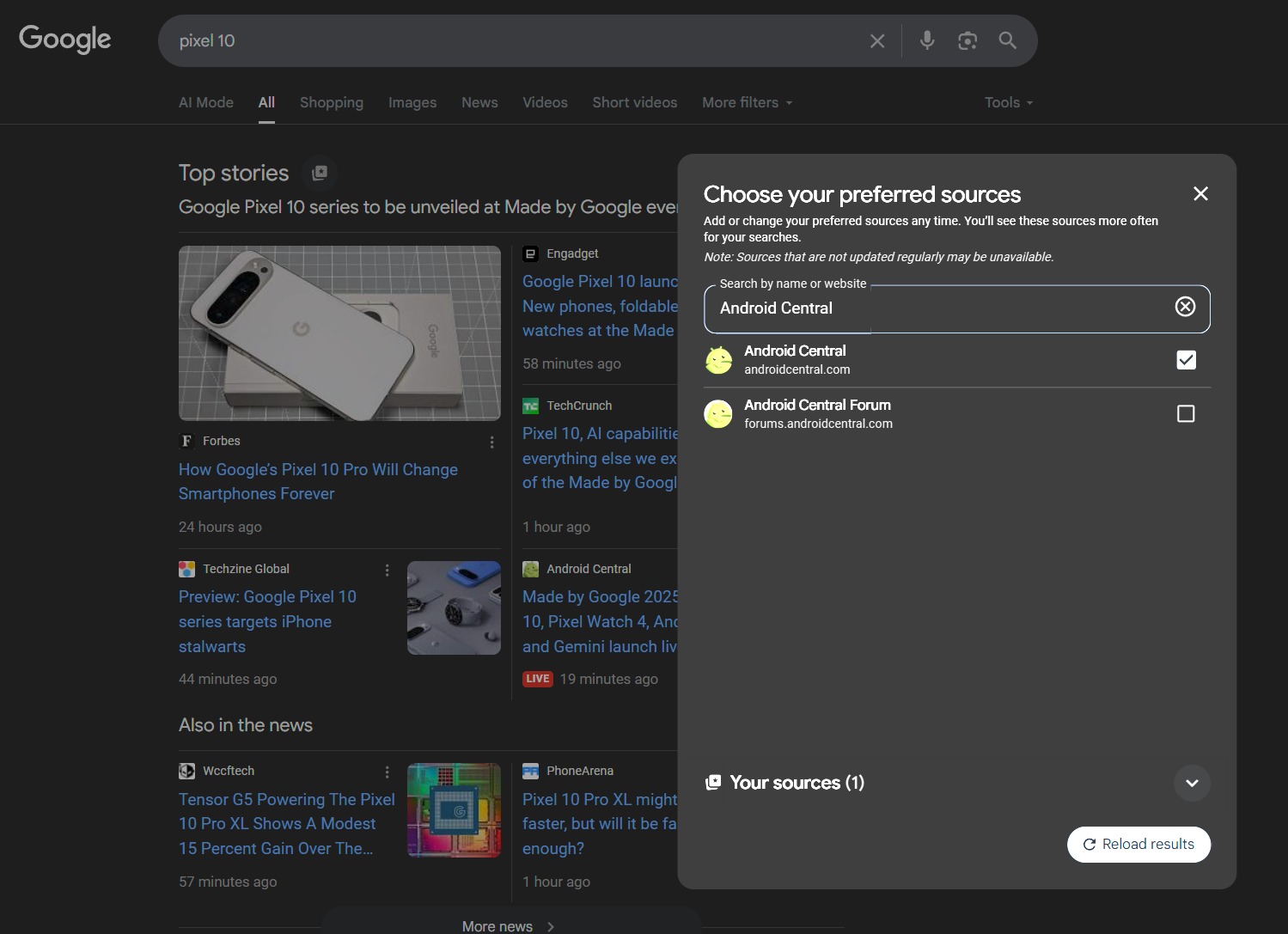Clear the pixel 10 search query
Image resolution: width=1288 pixels, height=934 pixels.
(877, 40)
